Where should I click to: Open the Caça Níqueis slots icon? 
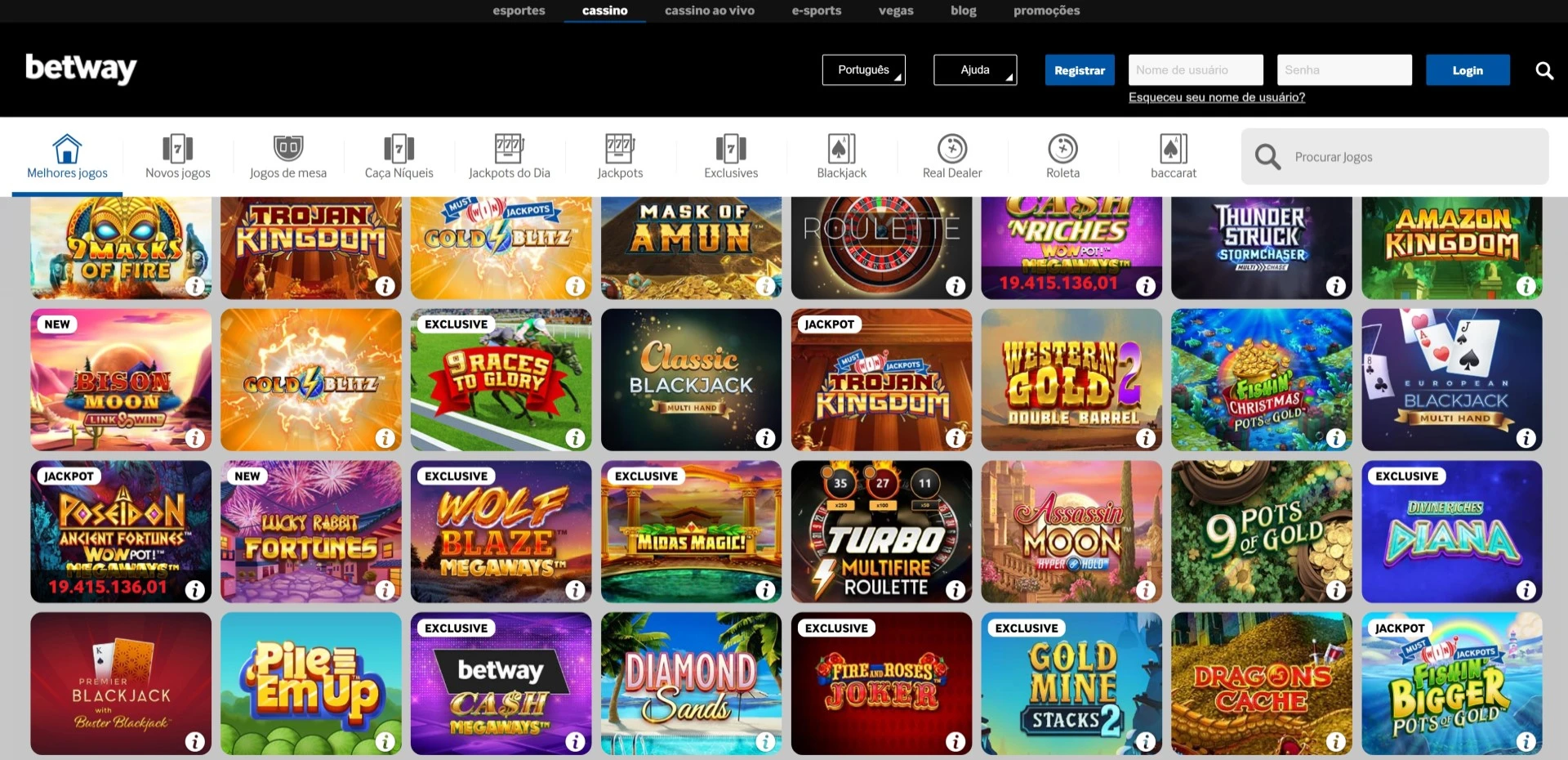pos(399,149)
